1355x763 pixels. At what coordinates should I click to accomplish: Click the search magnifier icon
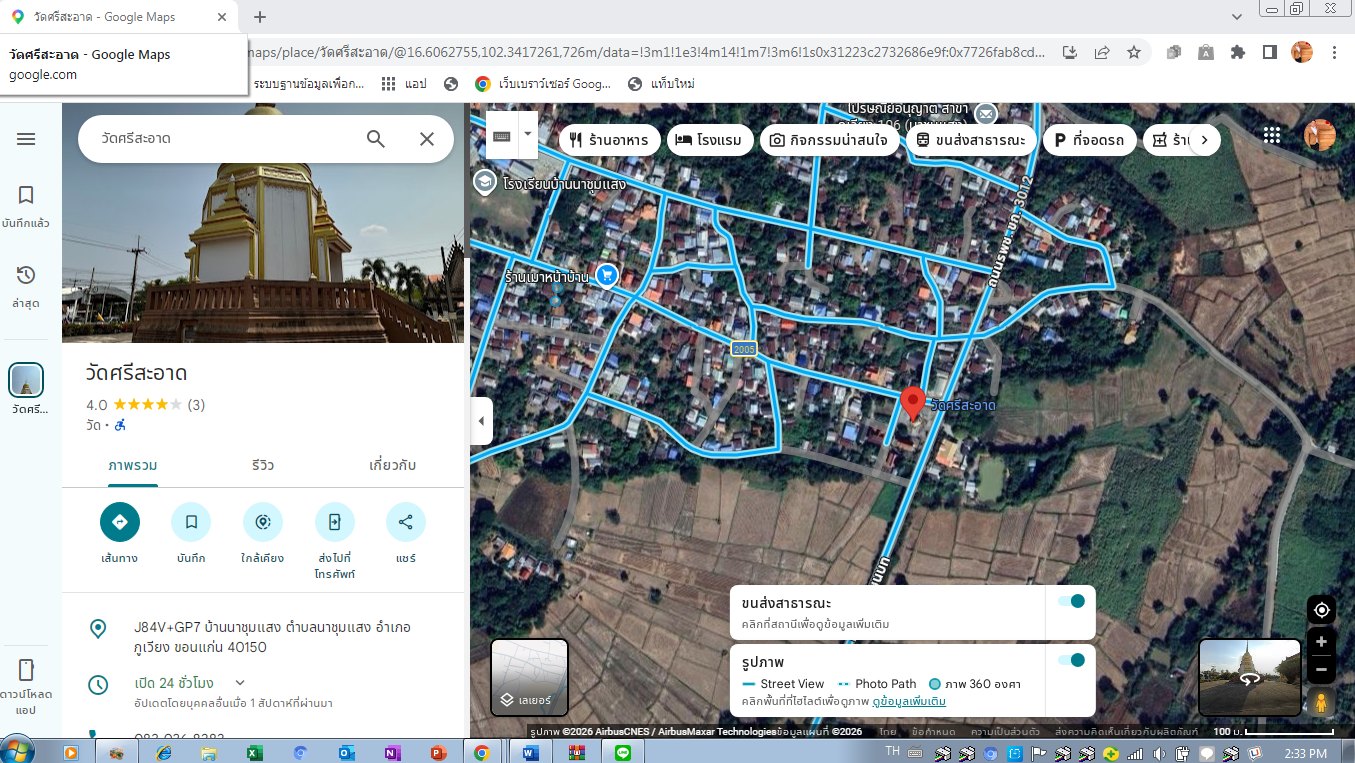pyautogui.click(x=376, y=139)
